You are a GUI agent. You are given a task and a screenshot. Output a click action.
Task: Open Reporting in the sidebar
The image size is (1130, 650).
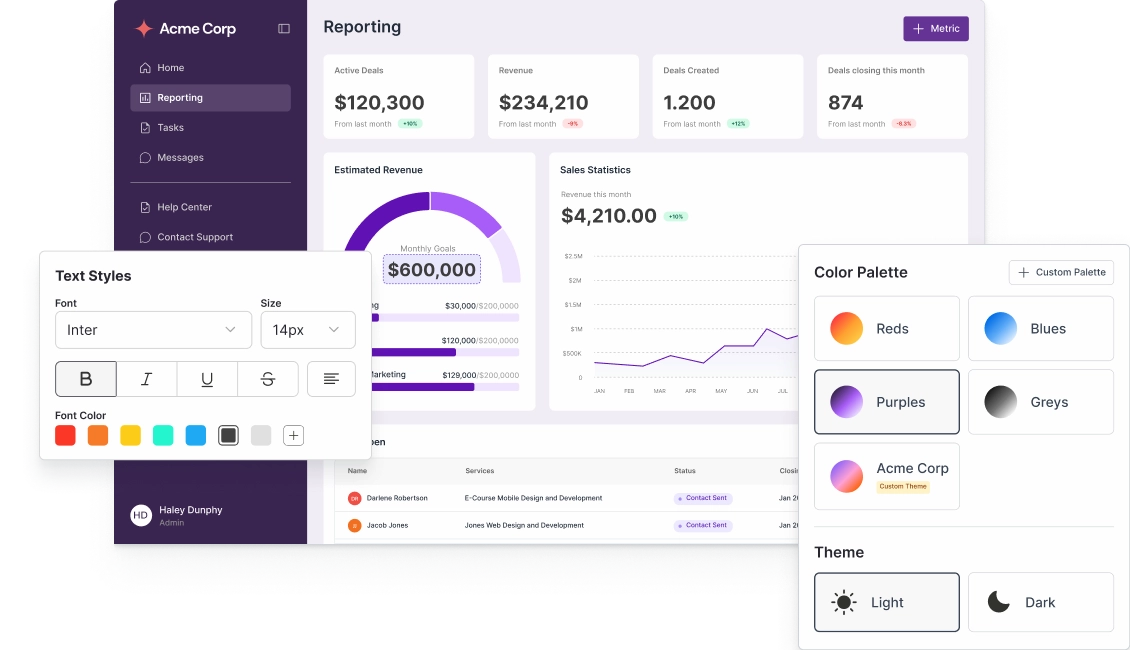[210, 98]
